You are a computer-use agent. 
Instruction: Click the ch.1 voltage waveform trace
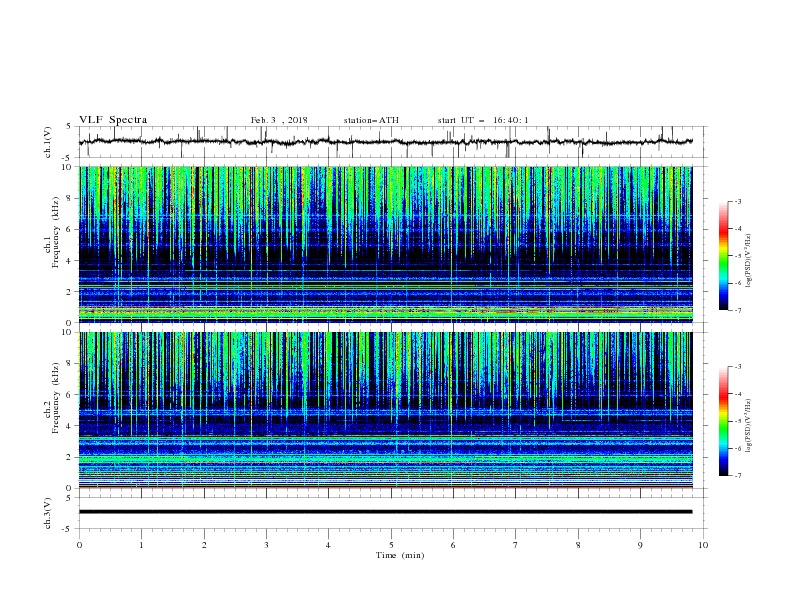tap(385, 142)
